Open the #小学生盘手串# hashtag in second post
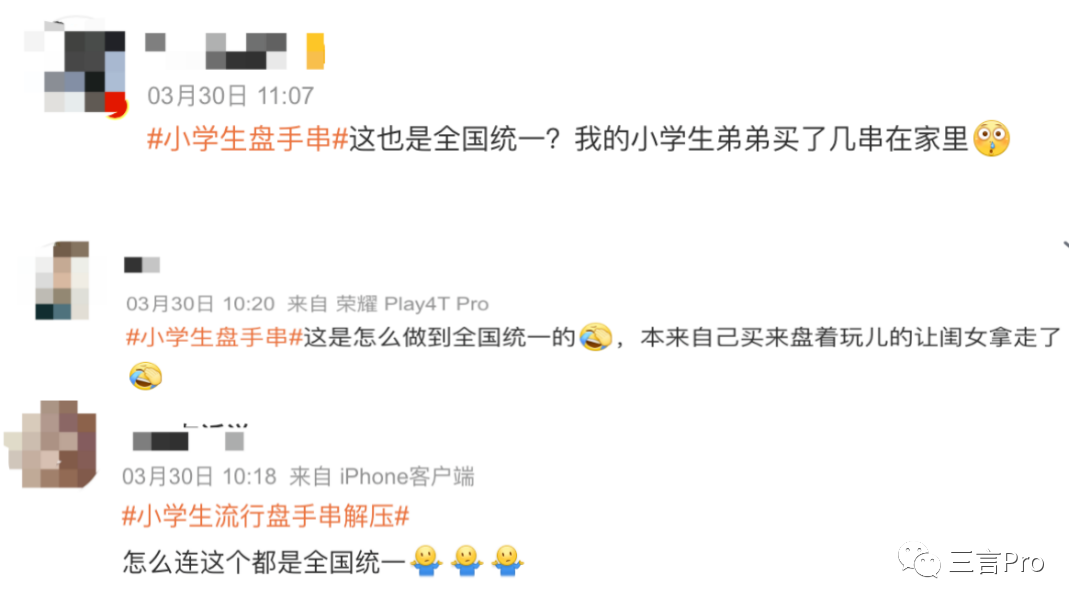The width and height of the screenshot is (1080, 610). pos(214,337)
